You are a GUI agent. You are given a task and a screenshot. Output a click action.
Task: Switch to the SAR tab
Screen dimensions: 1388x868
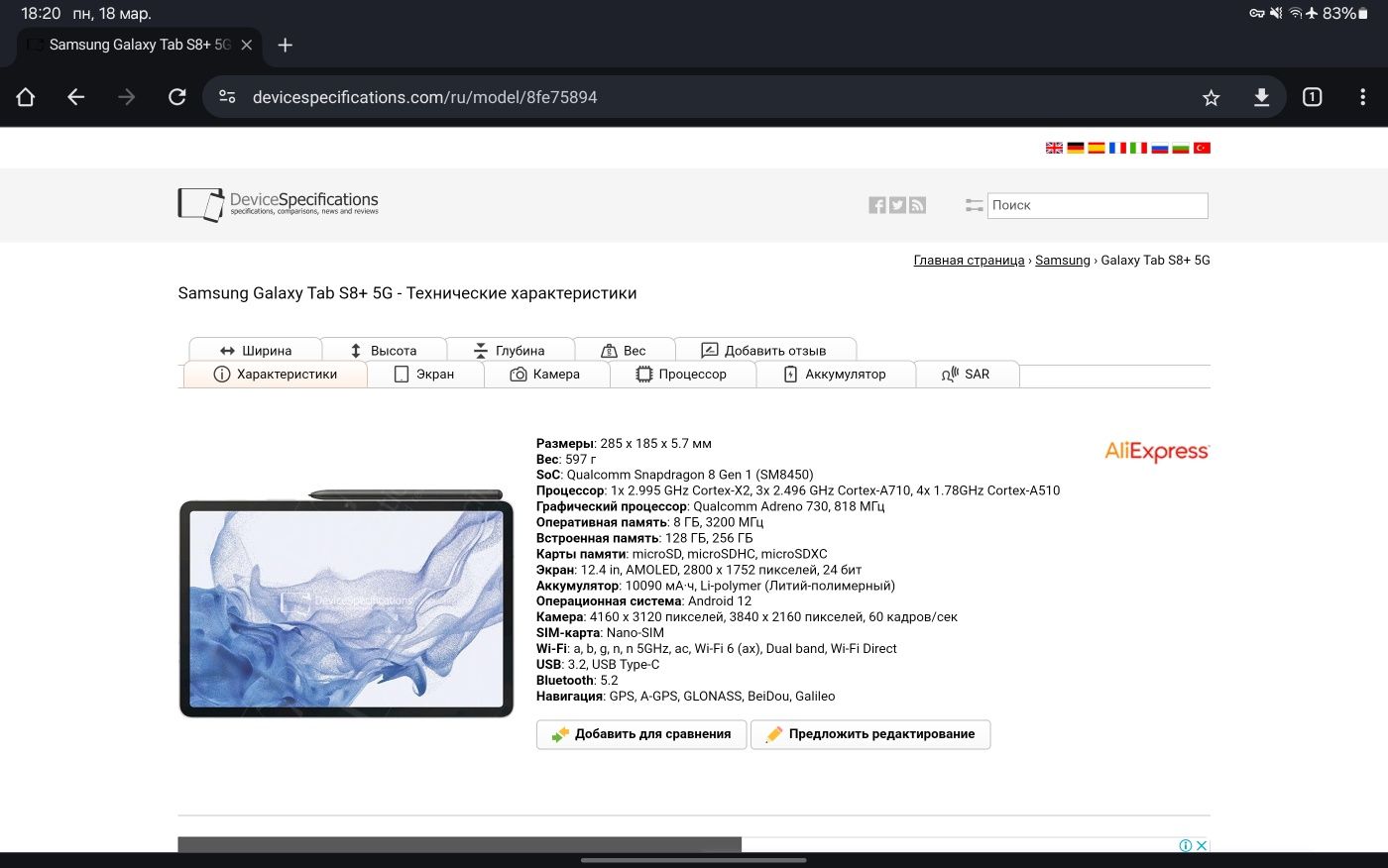966,374
